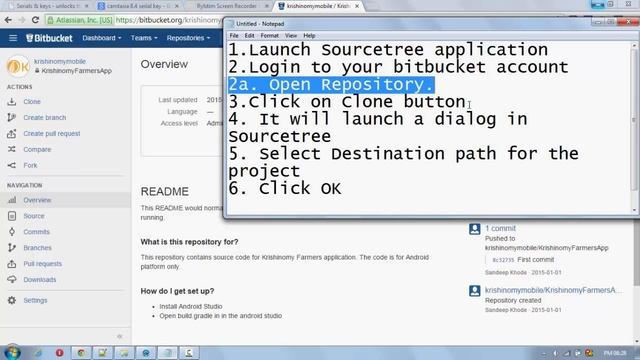Click the Source file icon
This screenshot has height=360, width=640.
click(12, 216)
